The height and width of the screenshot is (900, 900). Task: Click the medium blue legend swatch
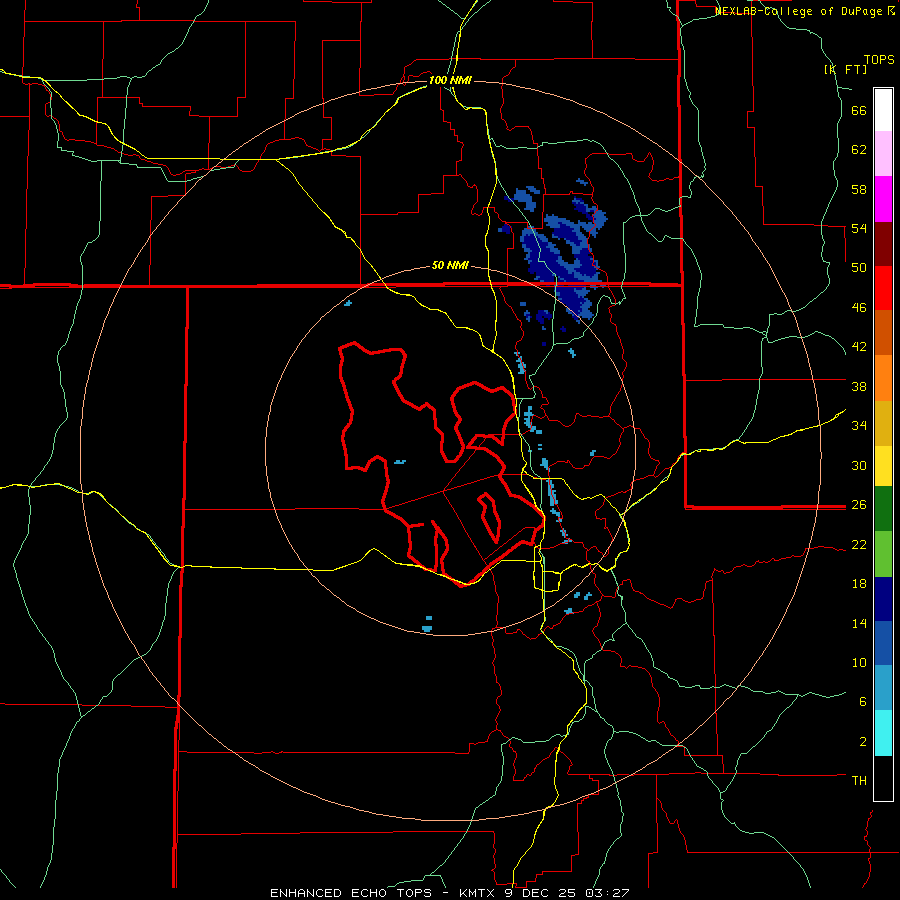883,643
